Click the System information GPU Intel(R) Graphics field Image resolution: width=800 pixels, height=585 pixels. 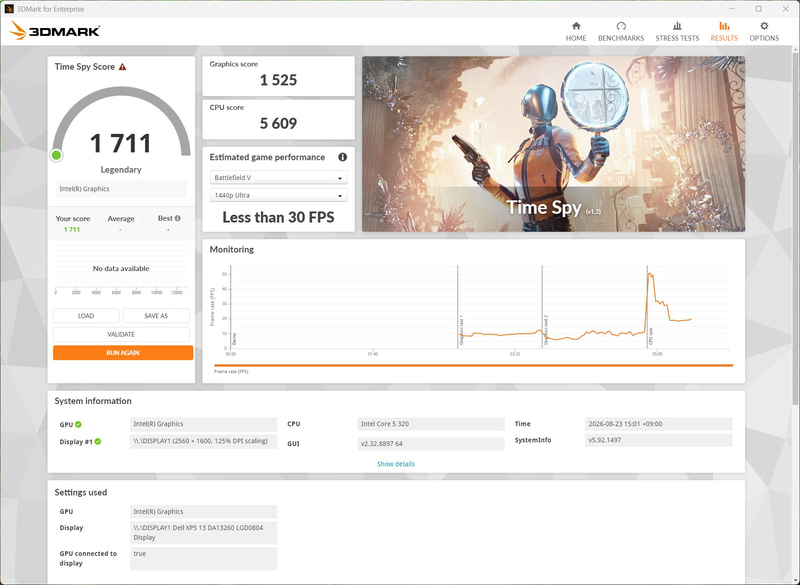pyautogui.click(x=203, y=424)
